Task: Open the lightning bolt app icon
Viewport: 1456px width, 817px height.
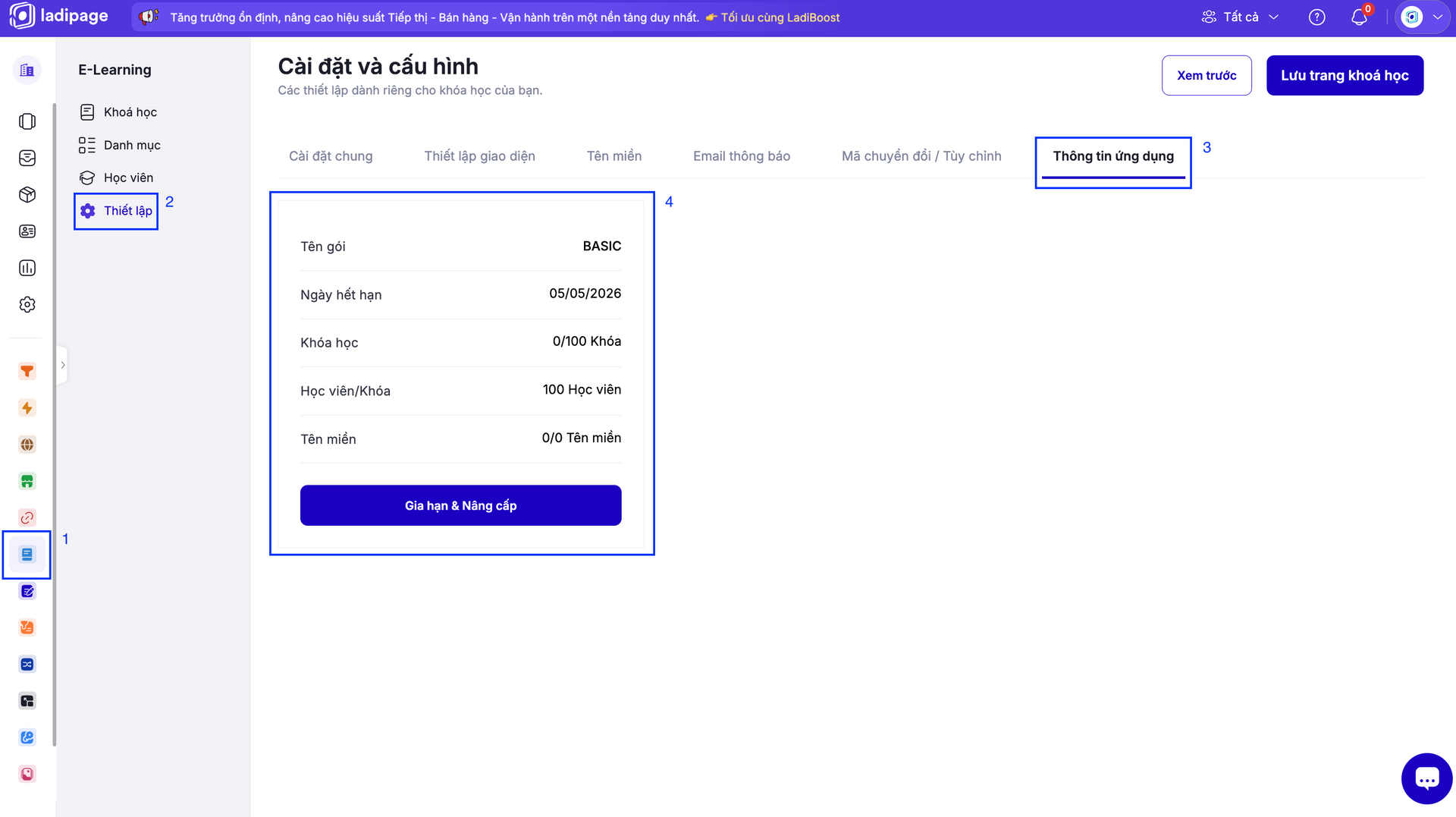Action: coord(27,408)
